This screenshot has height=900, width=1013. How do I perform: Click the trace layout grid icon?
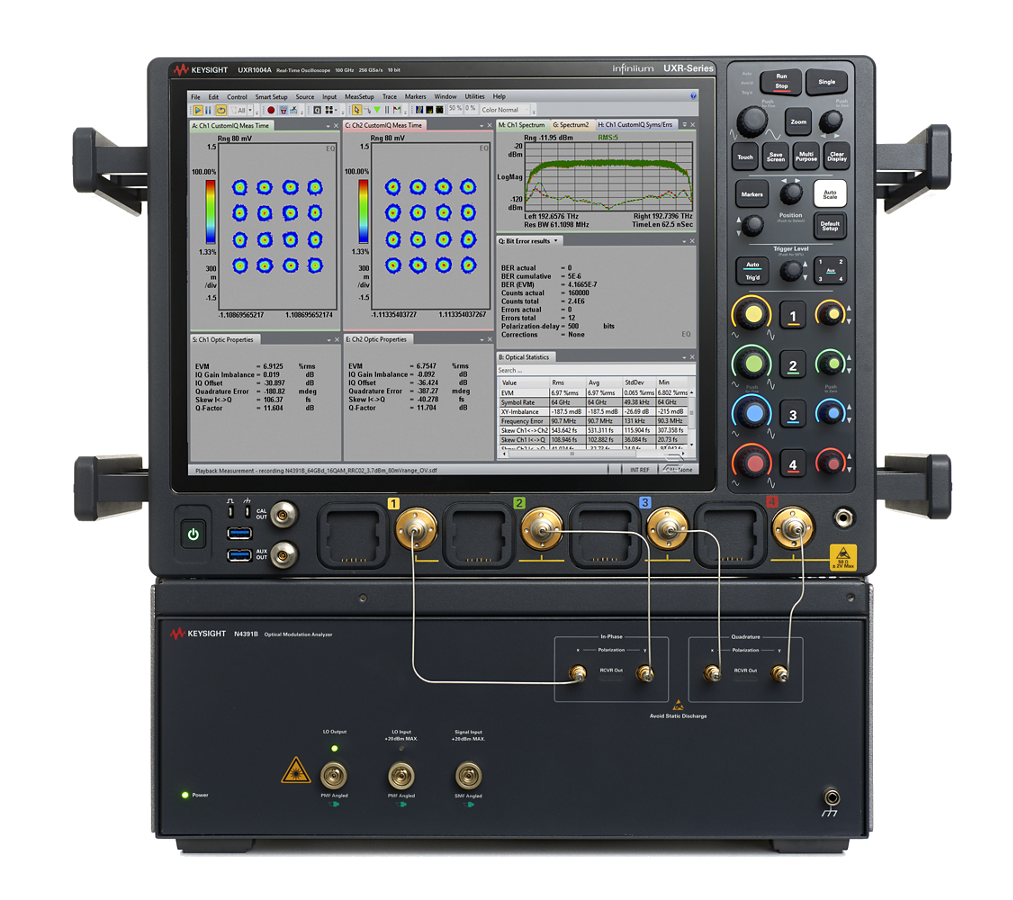(x=329, y=110)
